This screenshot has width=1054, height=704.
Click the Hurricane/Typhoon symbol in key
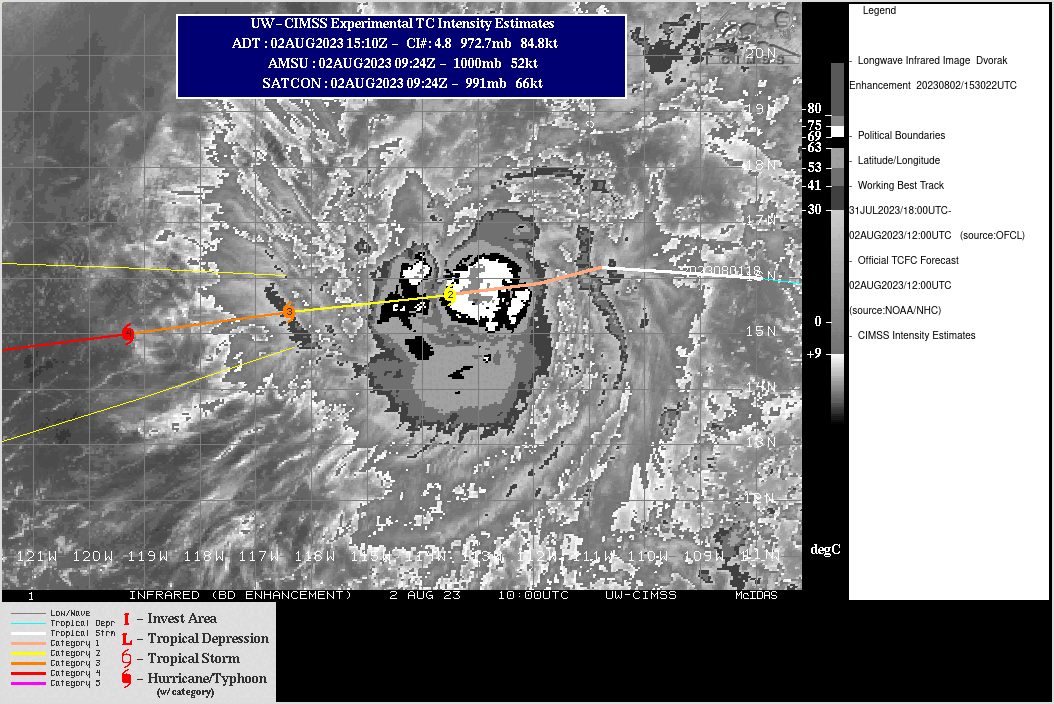coord(126,679)
